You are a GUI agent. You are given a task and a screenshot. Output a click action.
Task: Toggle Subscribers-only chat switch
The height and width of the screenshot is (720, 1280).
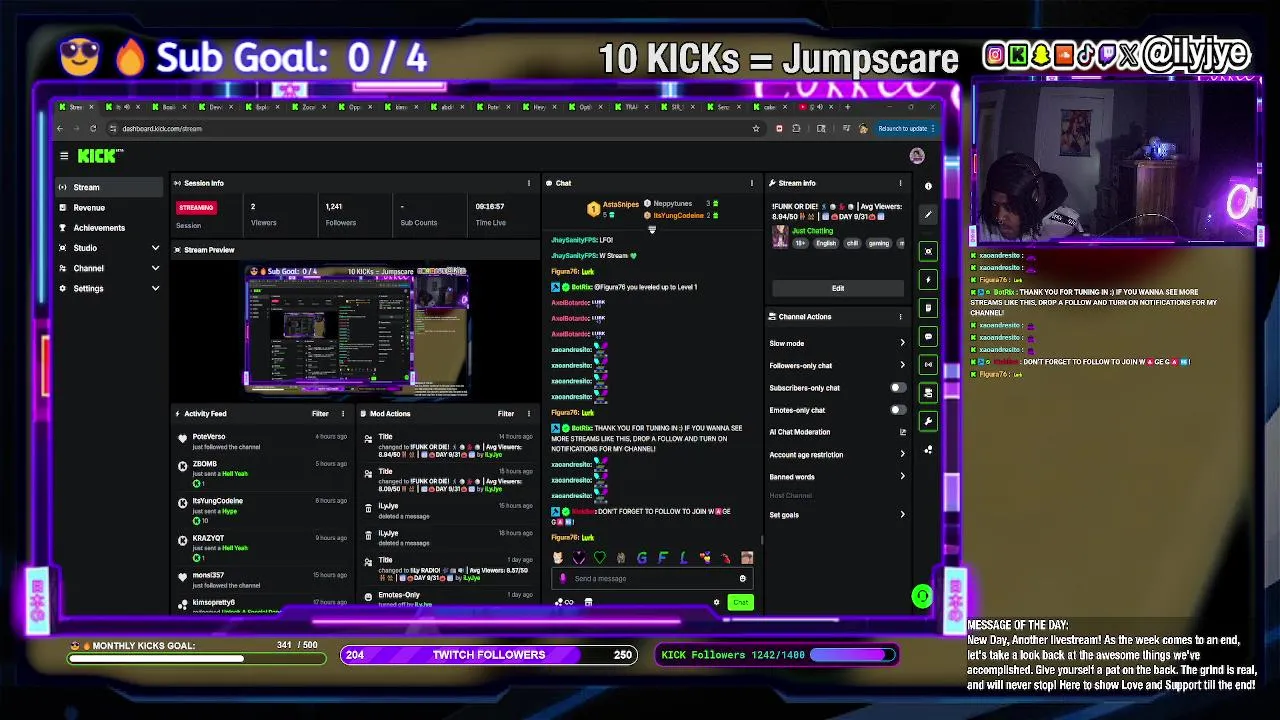pyautogui.click(x=898, y=388)
